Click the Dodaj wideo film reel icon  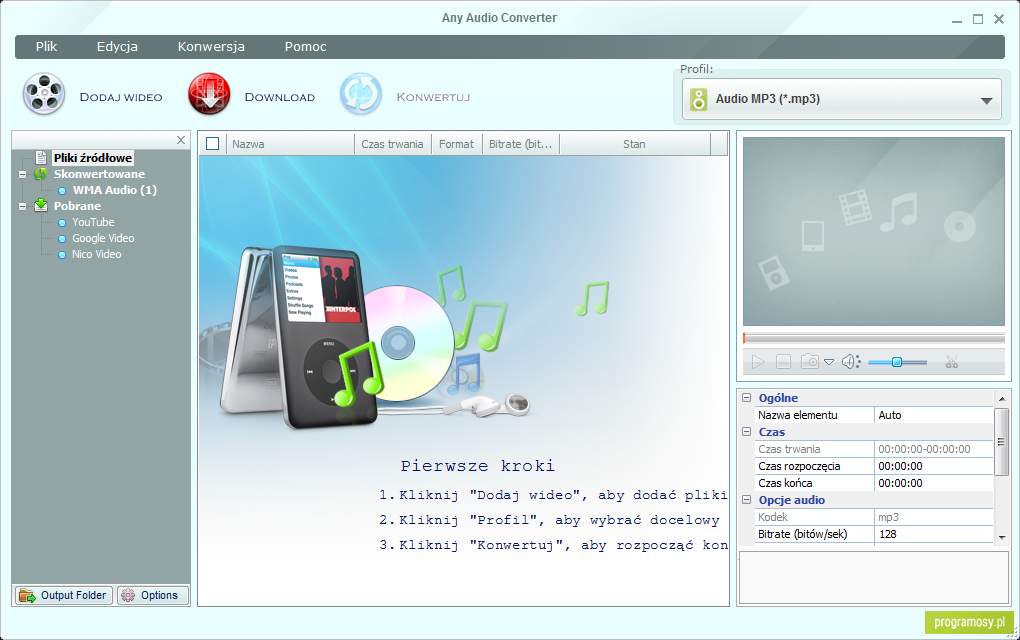[44, 94]
